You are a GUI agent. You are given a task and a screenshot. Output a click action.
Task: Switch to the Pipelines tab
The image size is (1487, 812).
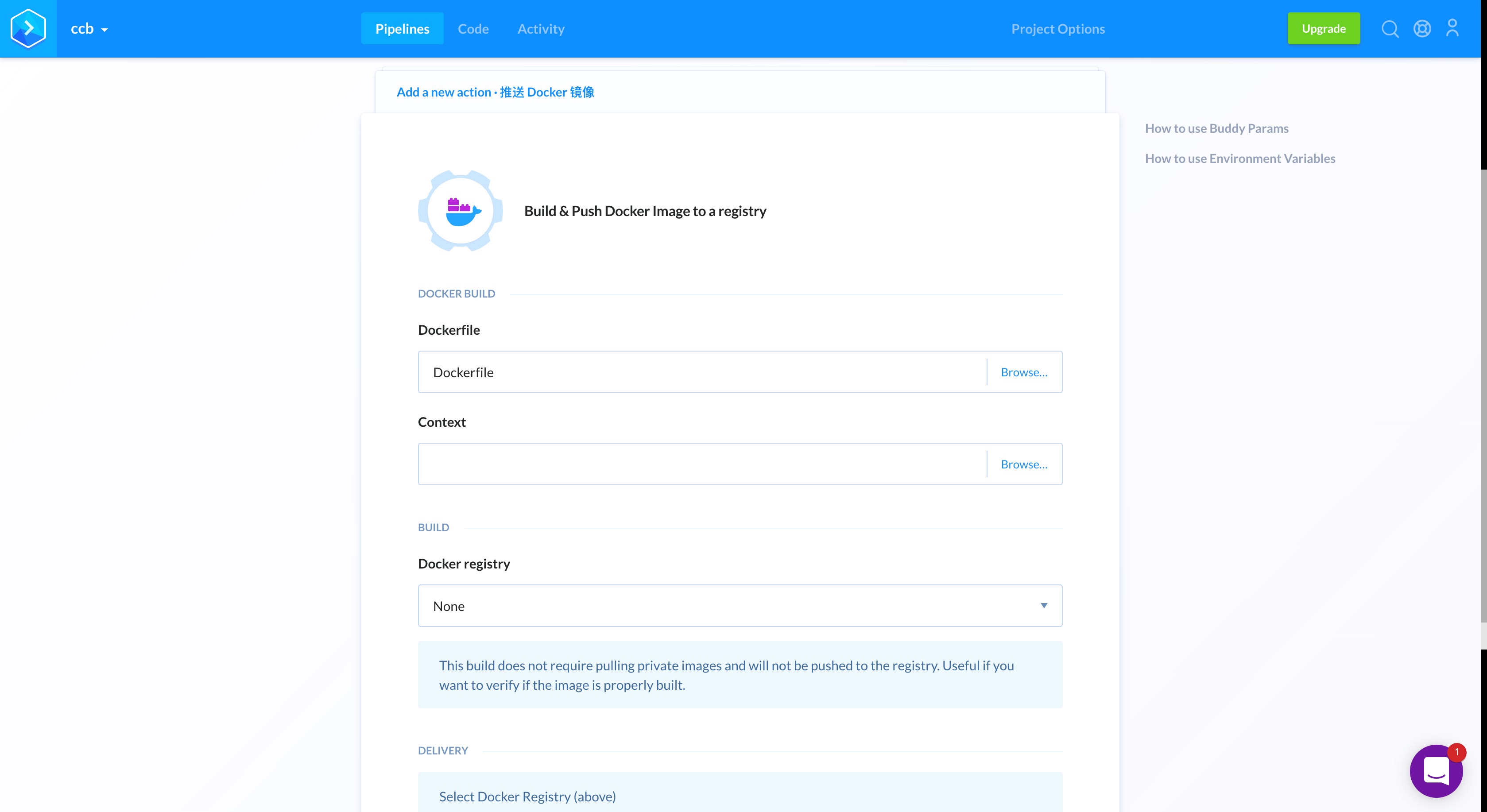point(402,29)
